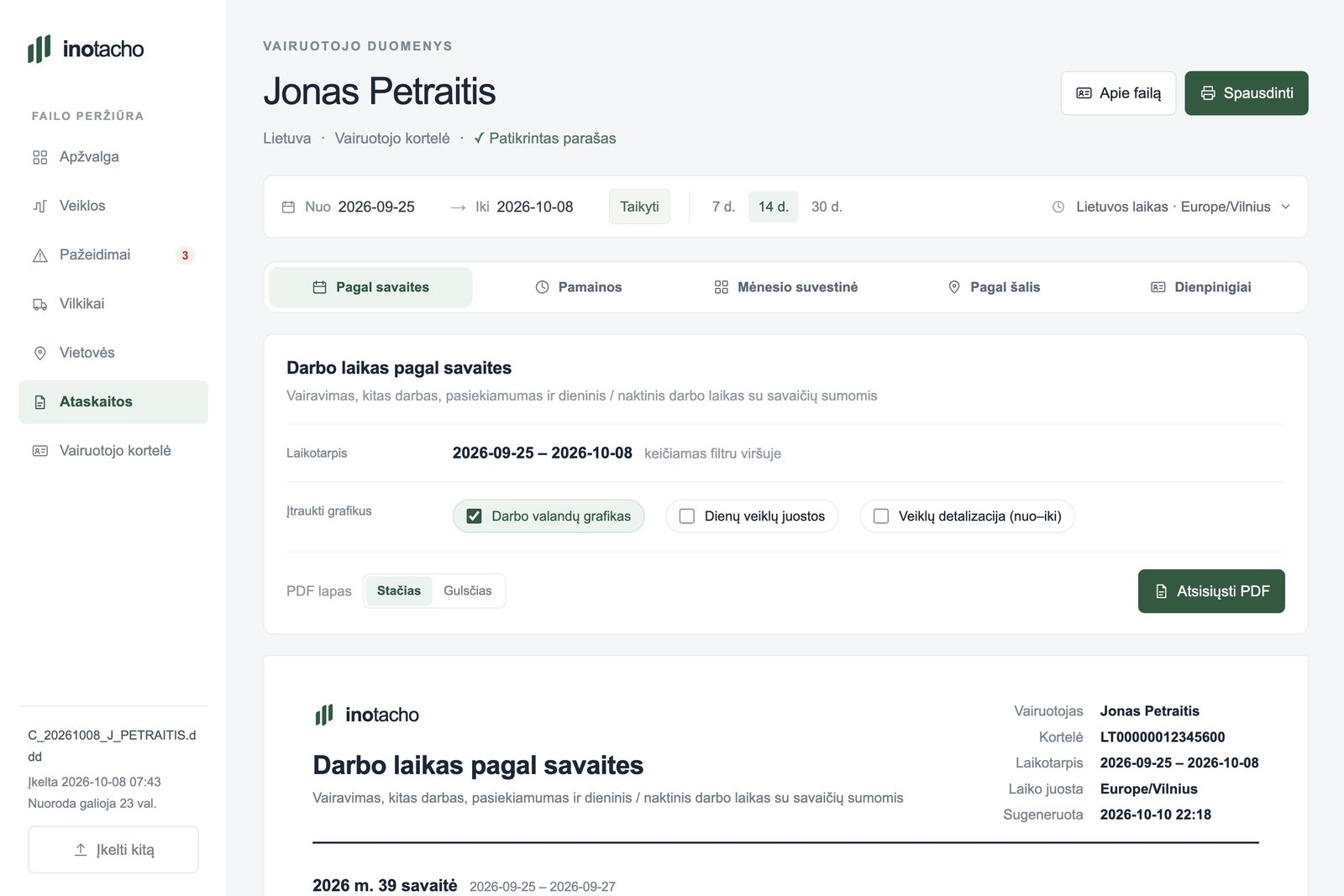This screenshot has width=1344, height=896.
Task: Expand the time zone dropdown chevron
Action: 1285,207
